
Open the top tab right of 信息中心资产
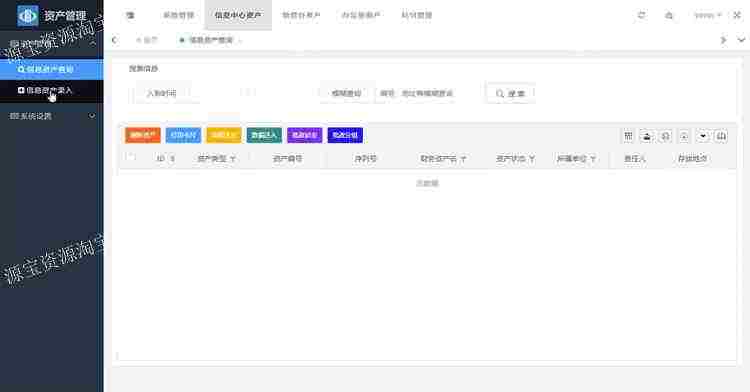301,15
